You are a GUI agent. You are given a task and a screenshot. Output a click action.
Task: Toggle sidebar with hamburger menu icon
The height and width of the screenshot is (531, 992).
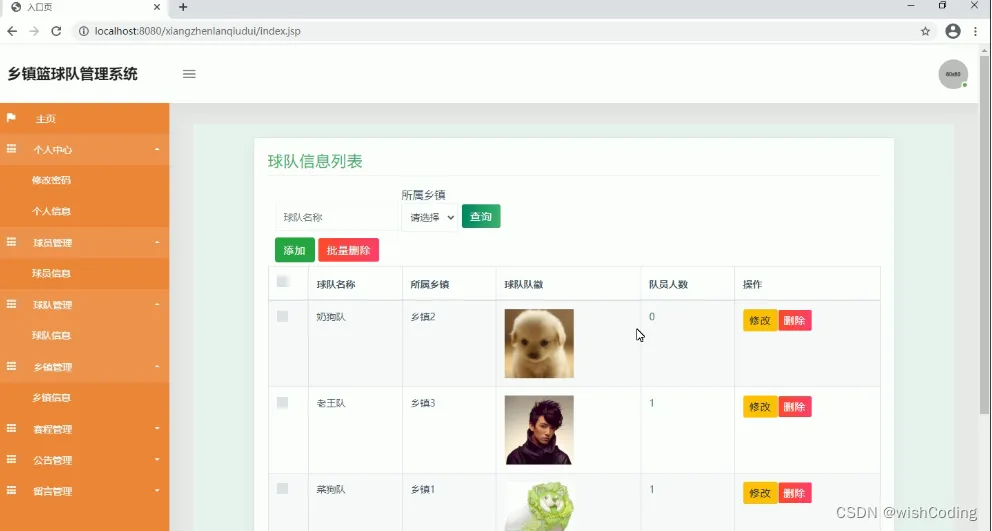[189, 74]
